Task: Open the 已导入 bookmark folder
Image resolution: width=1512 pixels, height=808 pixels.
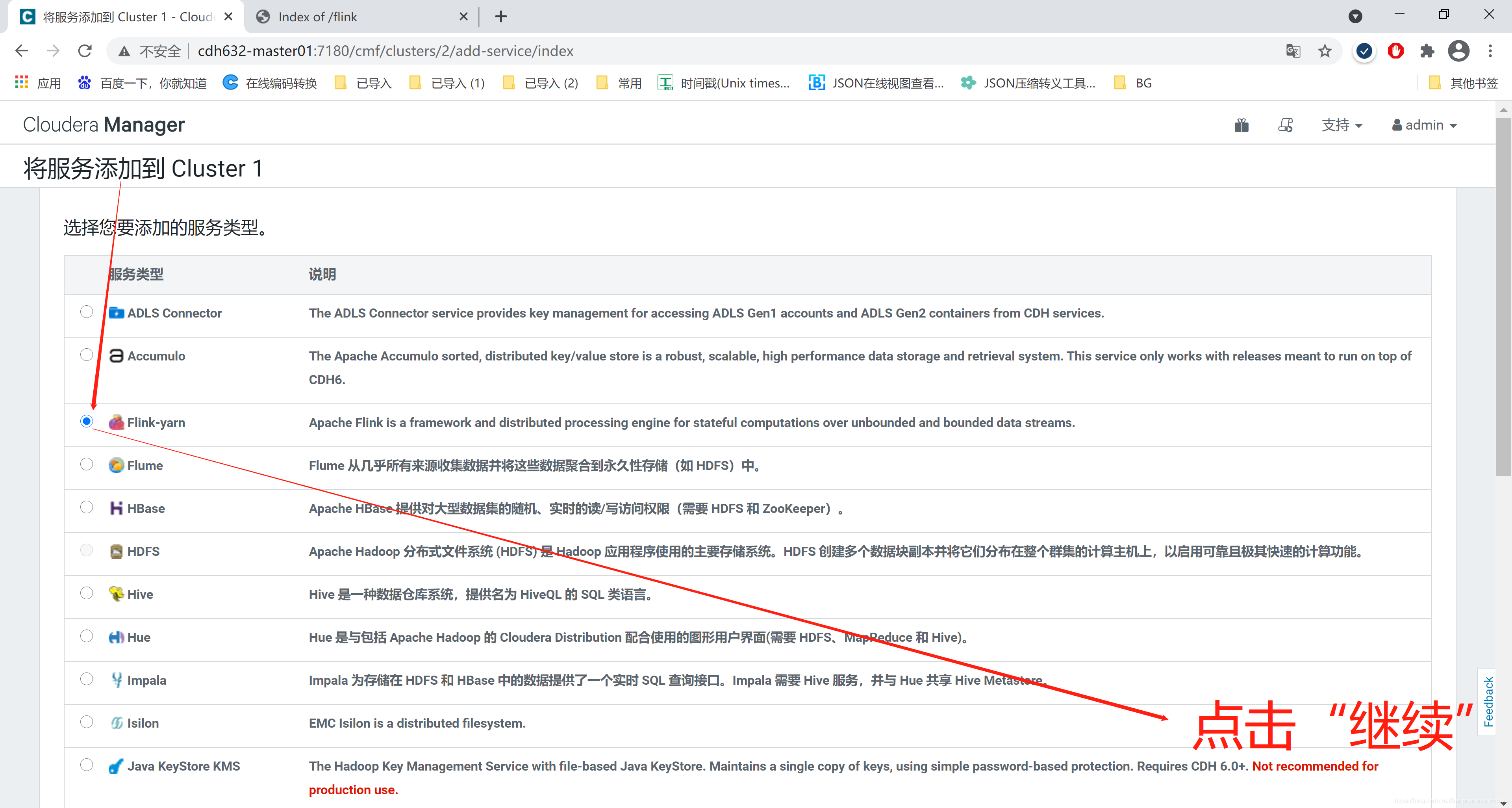Action: pos(363,83)
